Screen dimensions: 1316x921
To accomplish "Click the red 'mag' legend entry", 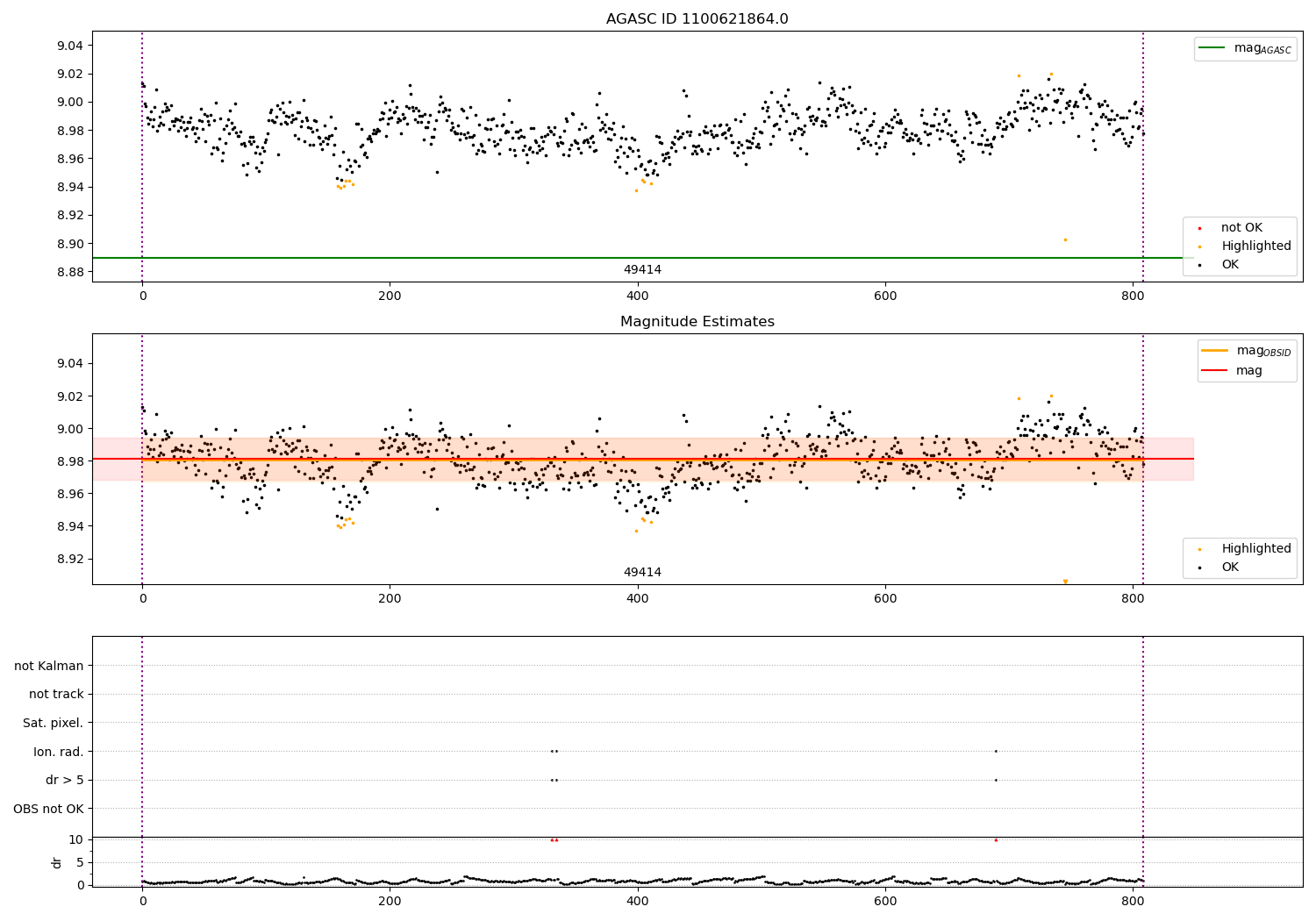I will tap(1233, 370).
